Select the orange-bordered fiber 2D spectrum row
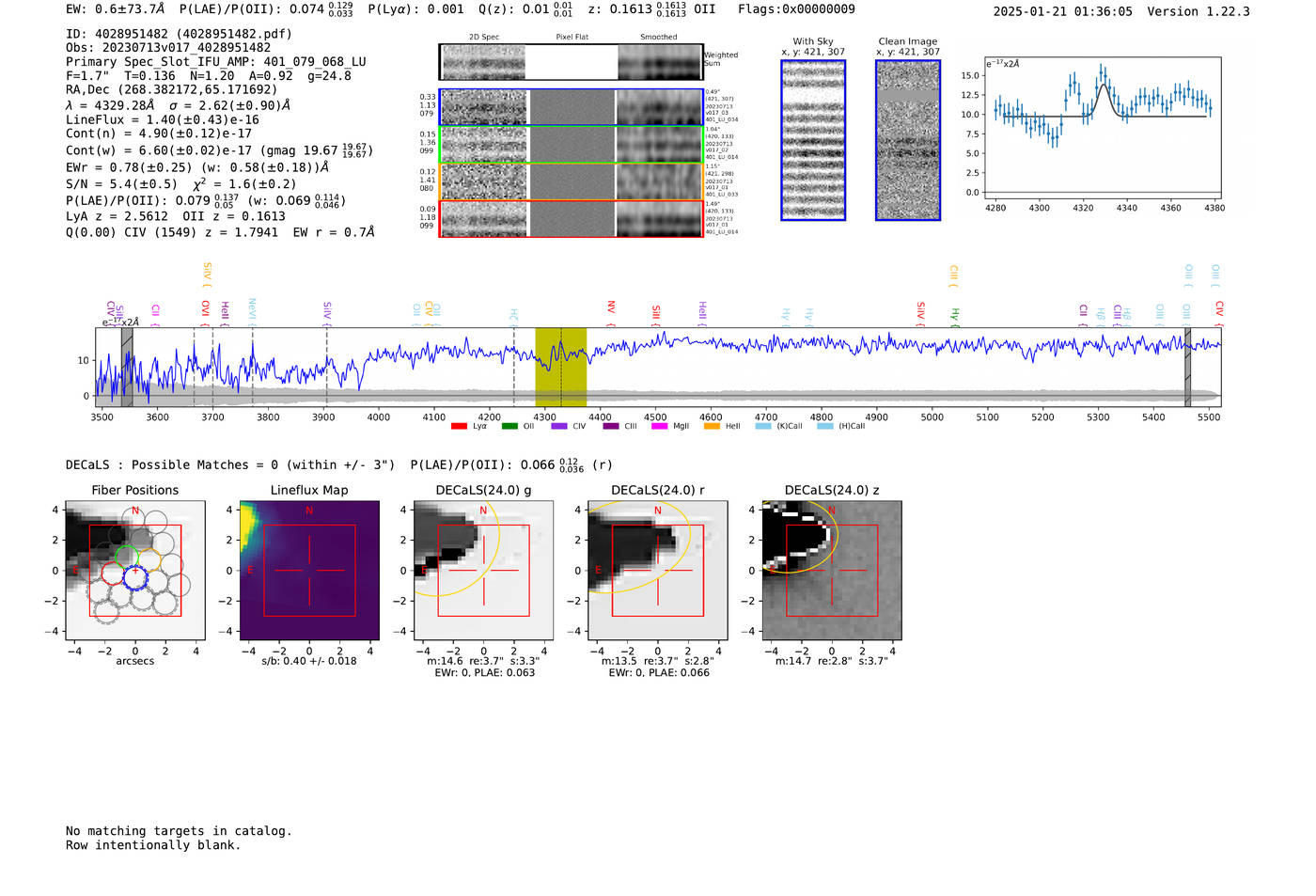This screenshot has width=1316, height=896. 571,181
